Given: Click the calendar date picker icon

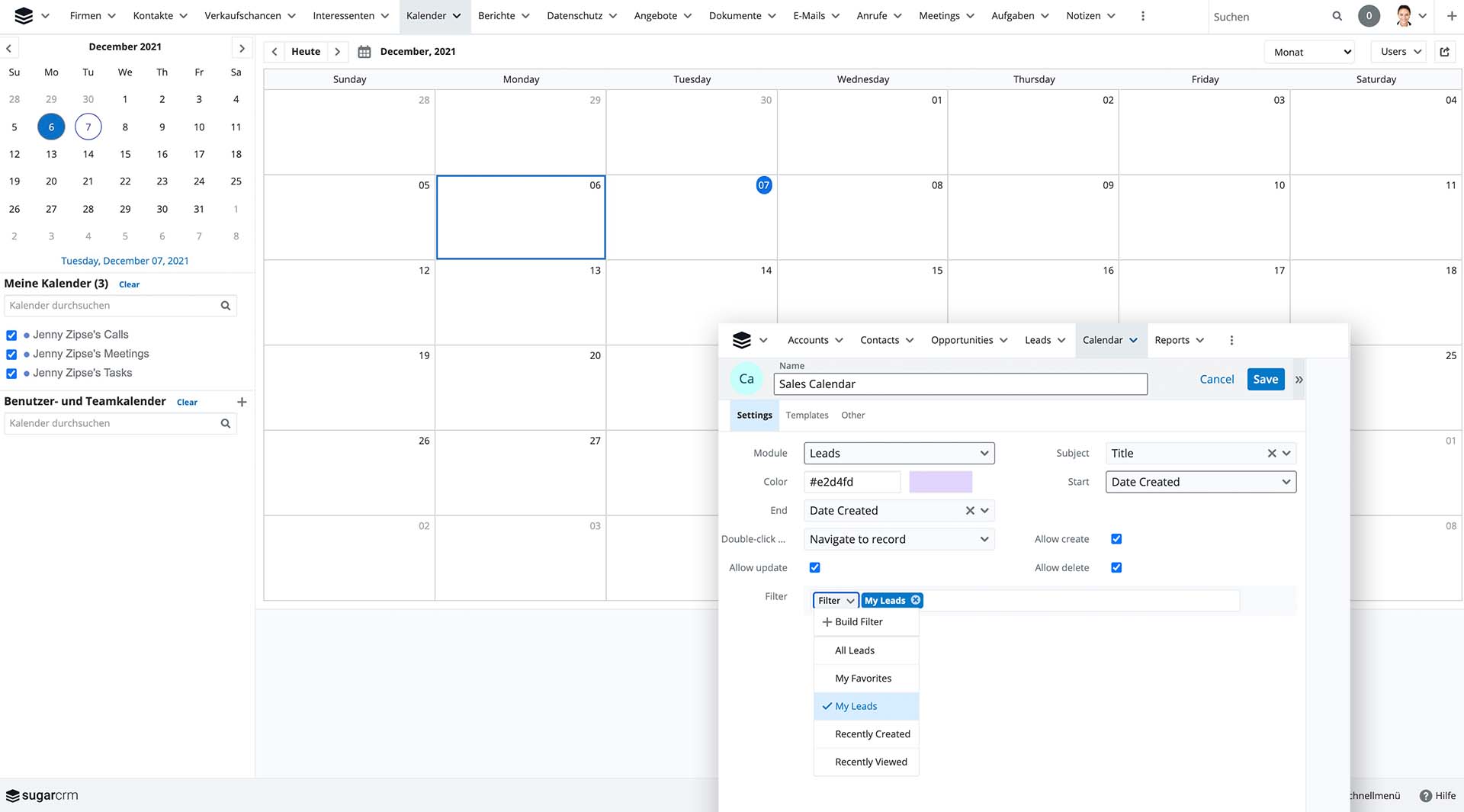Looking at the screenshot, I should (364, 52).
